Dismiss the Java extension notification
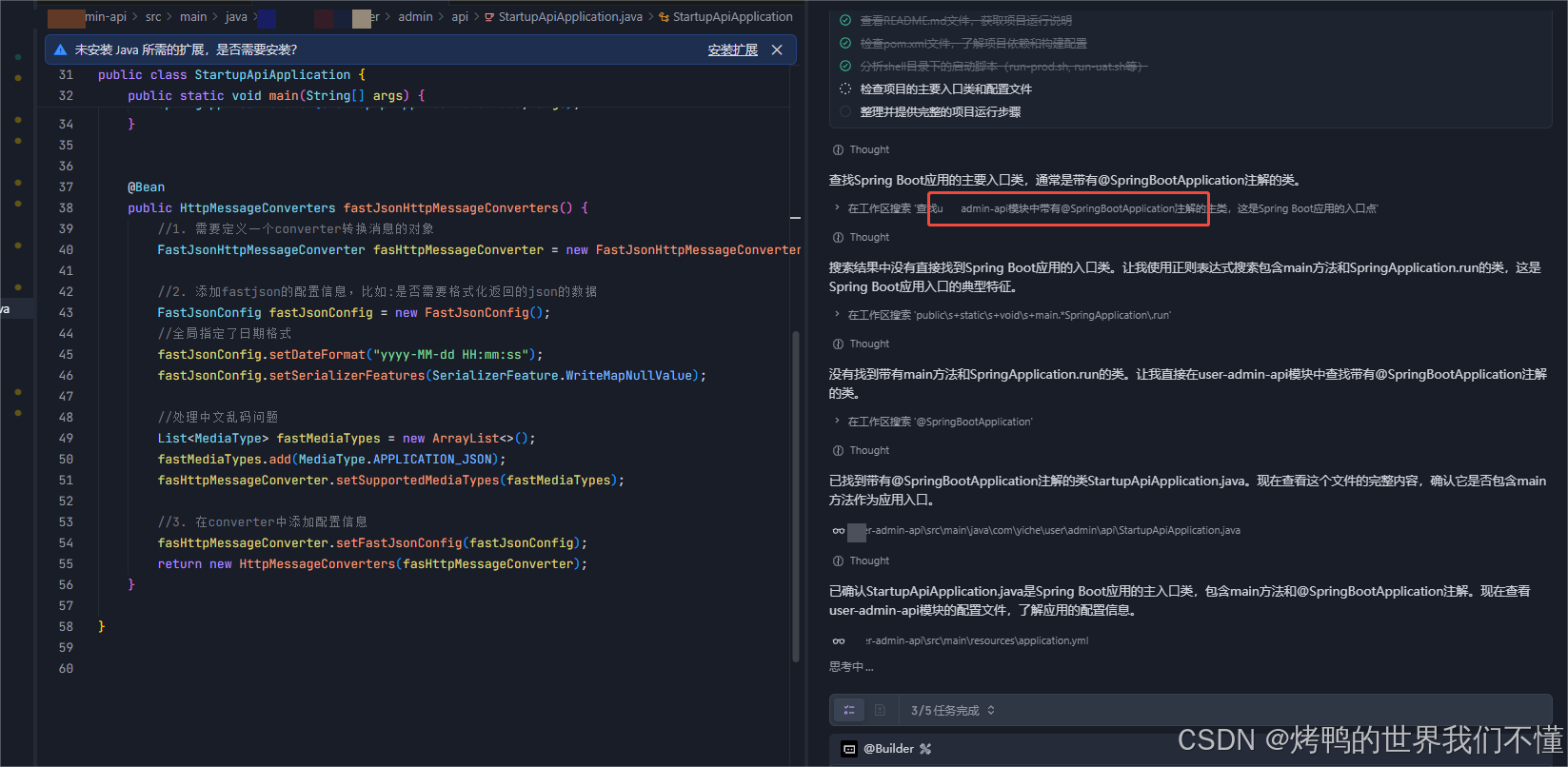This screenshot has width=1568, height=767. tap(777, 49)
